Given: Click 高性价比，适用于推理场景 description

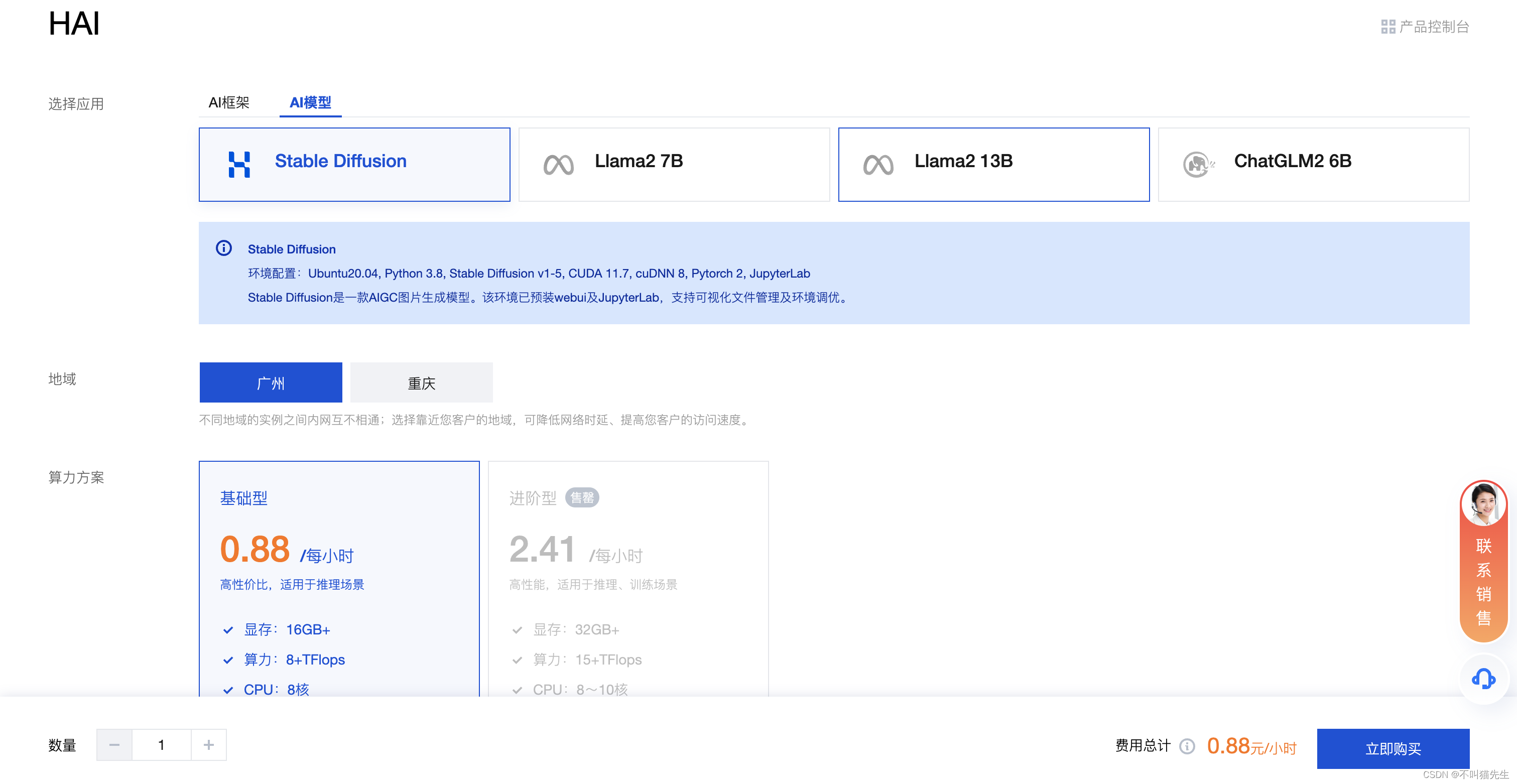Looking at the screenshot, I should click(x=292, y=584).
